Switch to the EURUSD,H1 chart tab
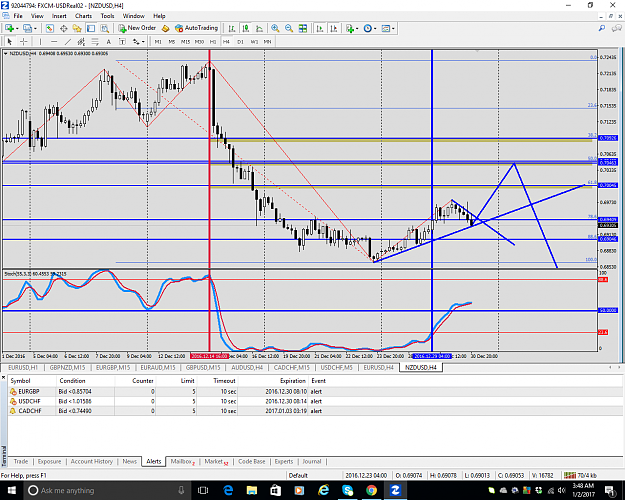 coord(23,367)
